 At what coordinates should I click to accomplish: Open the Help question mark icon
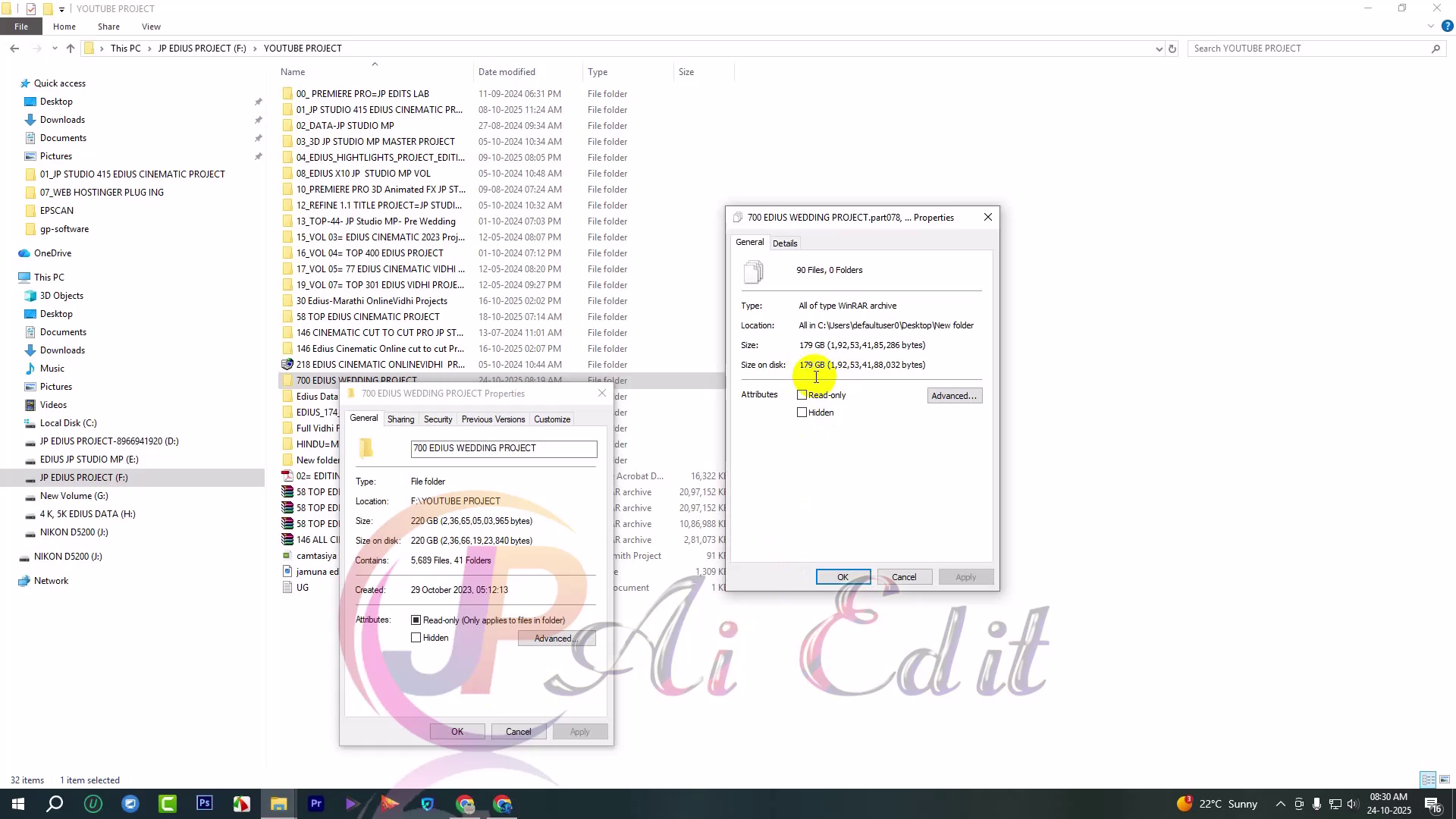1447,27
